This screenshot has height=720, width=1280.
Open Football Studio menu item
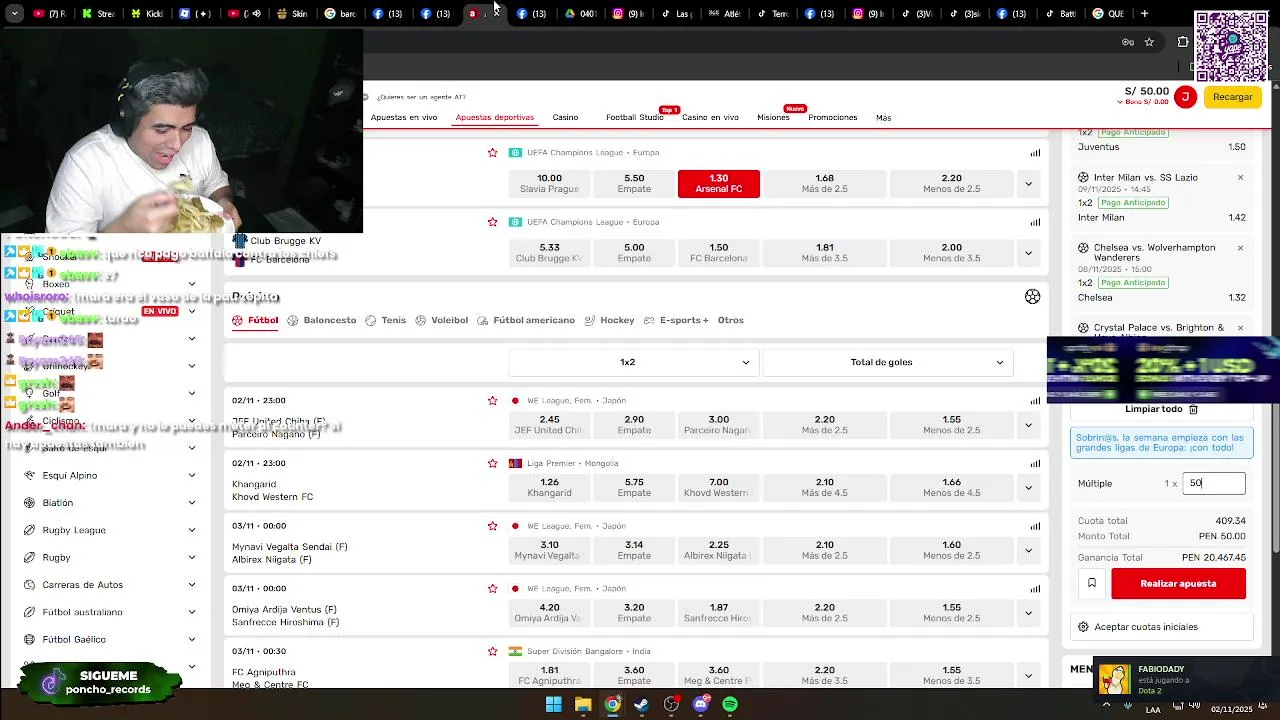tap(634, 117)
